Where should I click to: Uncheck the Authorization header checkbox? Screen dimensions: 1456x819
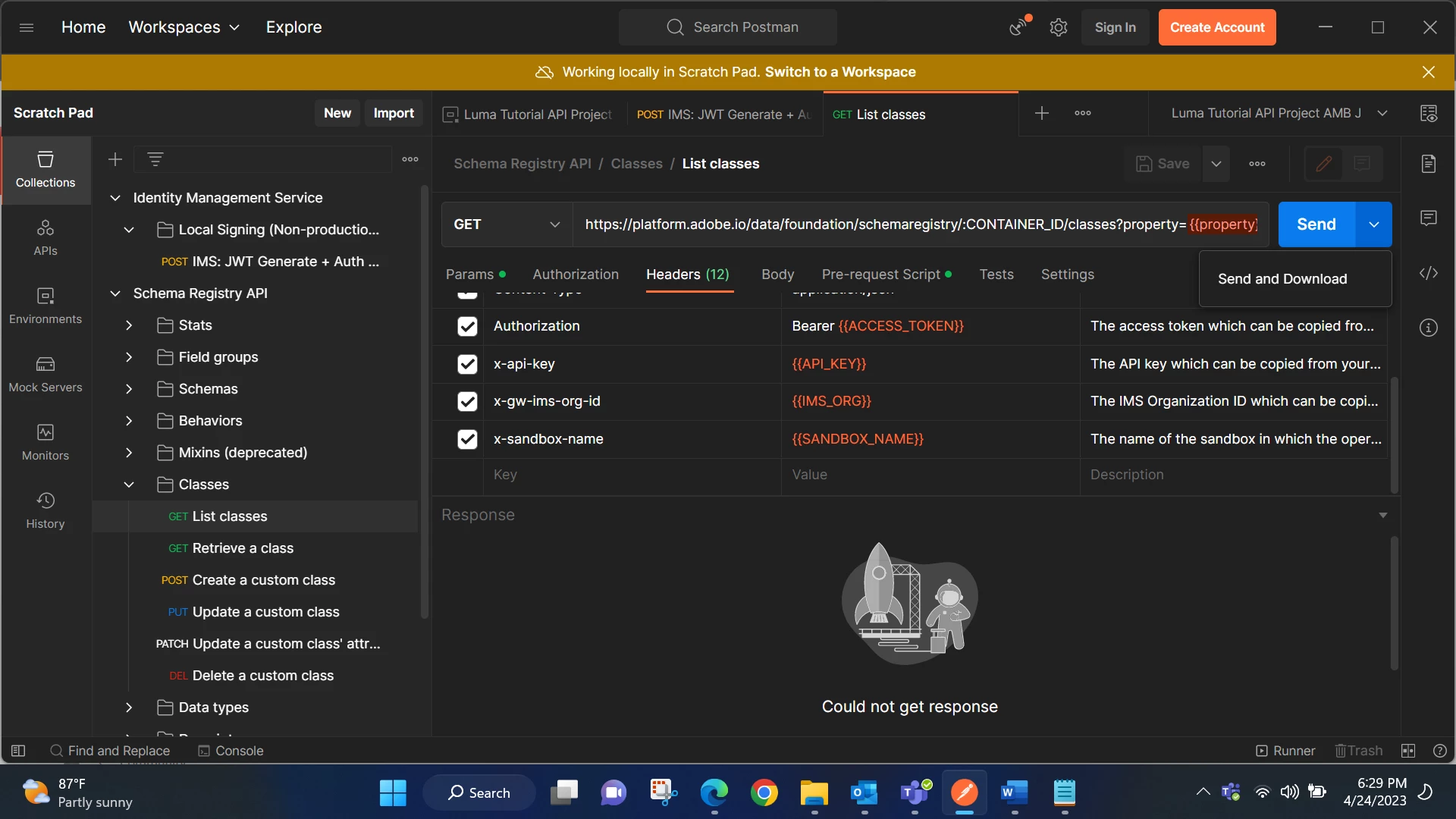[x=467, y=326]
